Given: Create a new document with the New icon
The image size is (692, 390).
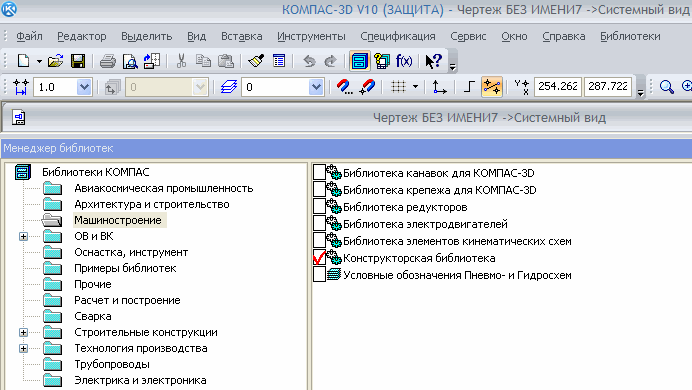Looking at the screenshot, I should [x=23, y=61].
